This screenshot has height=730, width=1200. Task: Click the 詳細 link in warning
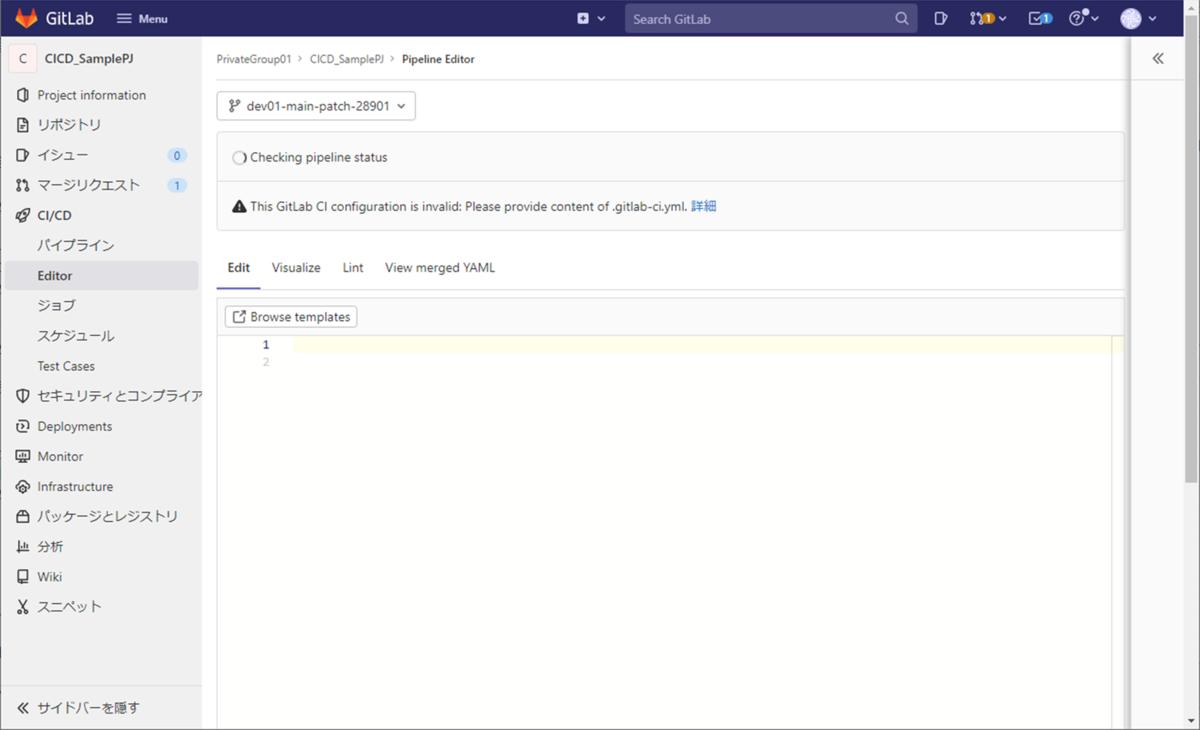[x=704, y=206]
